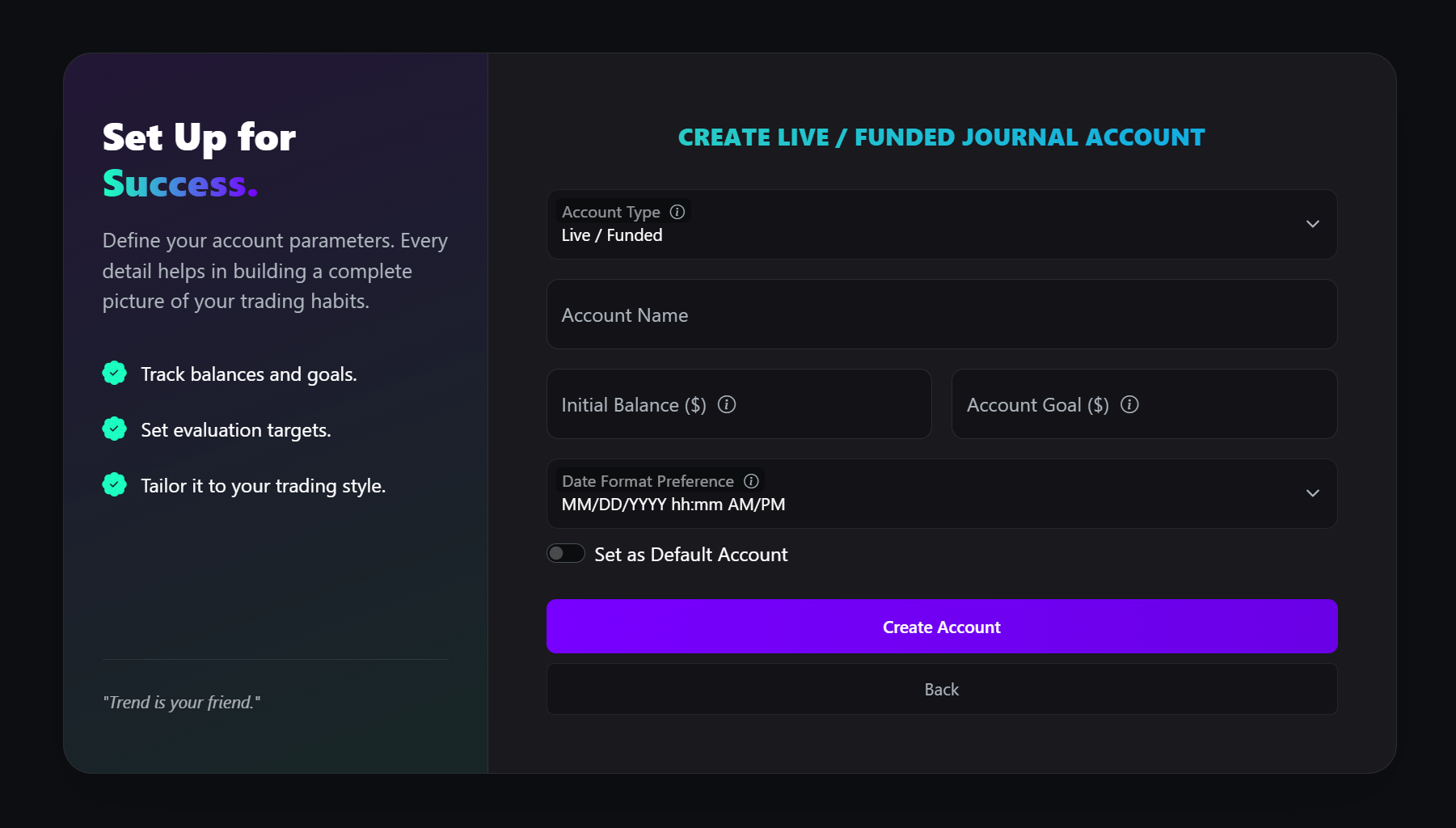Click the Account Name input field

[941, 315]
